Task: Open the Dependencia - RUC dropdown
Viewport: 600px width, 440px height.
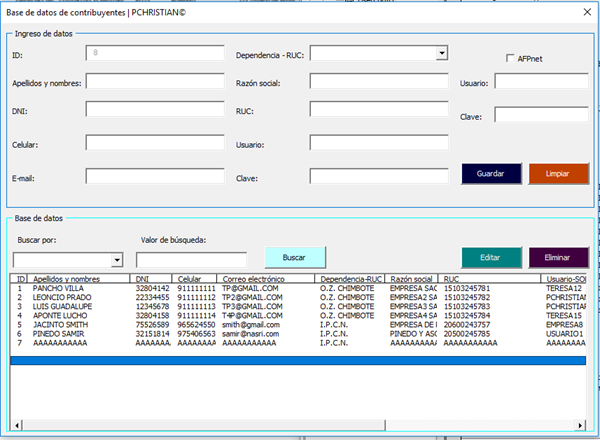Action: tap(440, 53)
